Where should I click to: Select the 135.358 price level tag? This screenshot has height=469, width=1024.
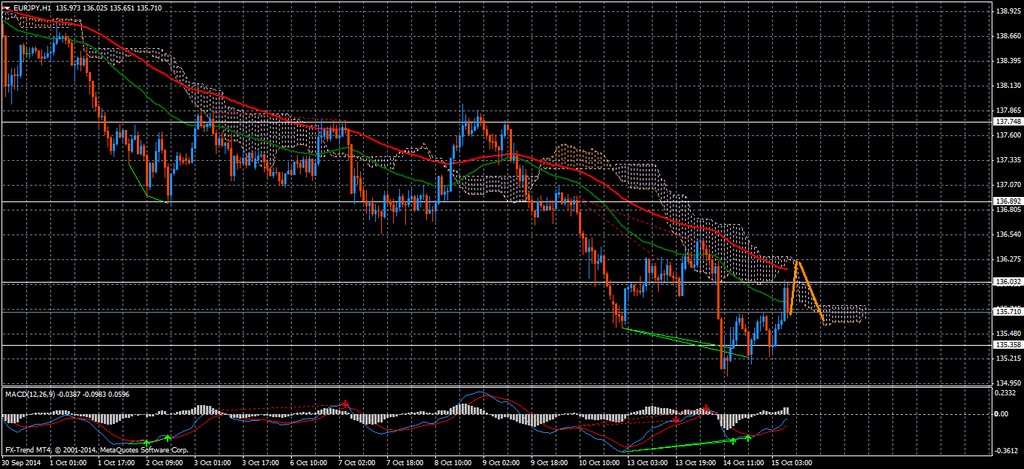(x=1007, y=346)
